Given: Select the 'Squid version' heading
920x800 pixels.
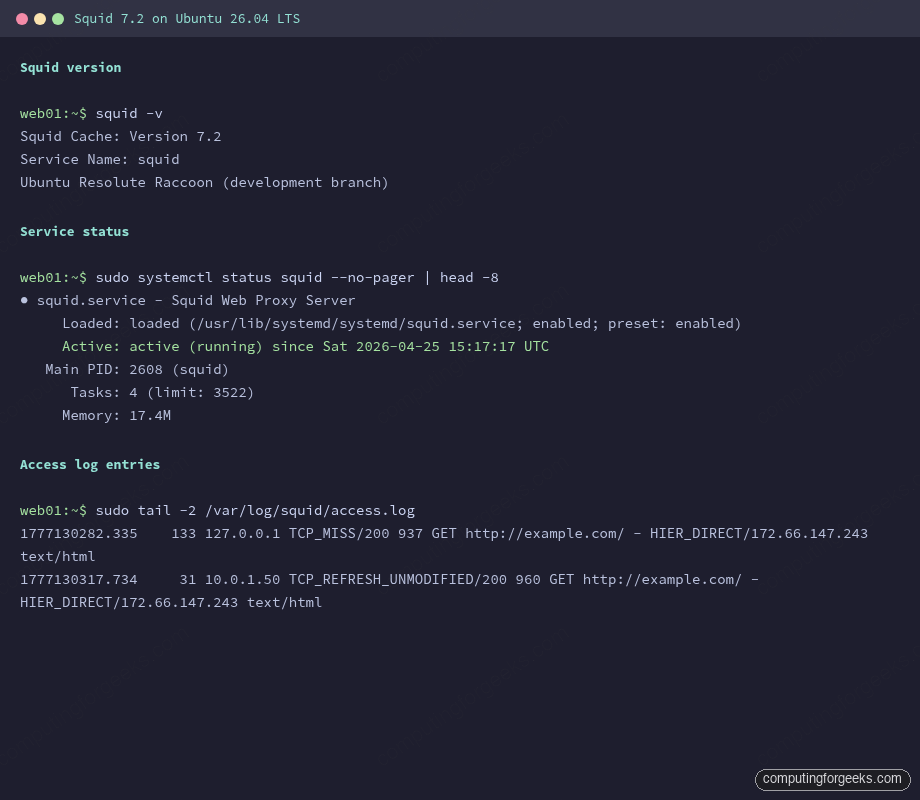Looking at the screenshot, I should pos(70,67).
